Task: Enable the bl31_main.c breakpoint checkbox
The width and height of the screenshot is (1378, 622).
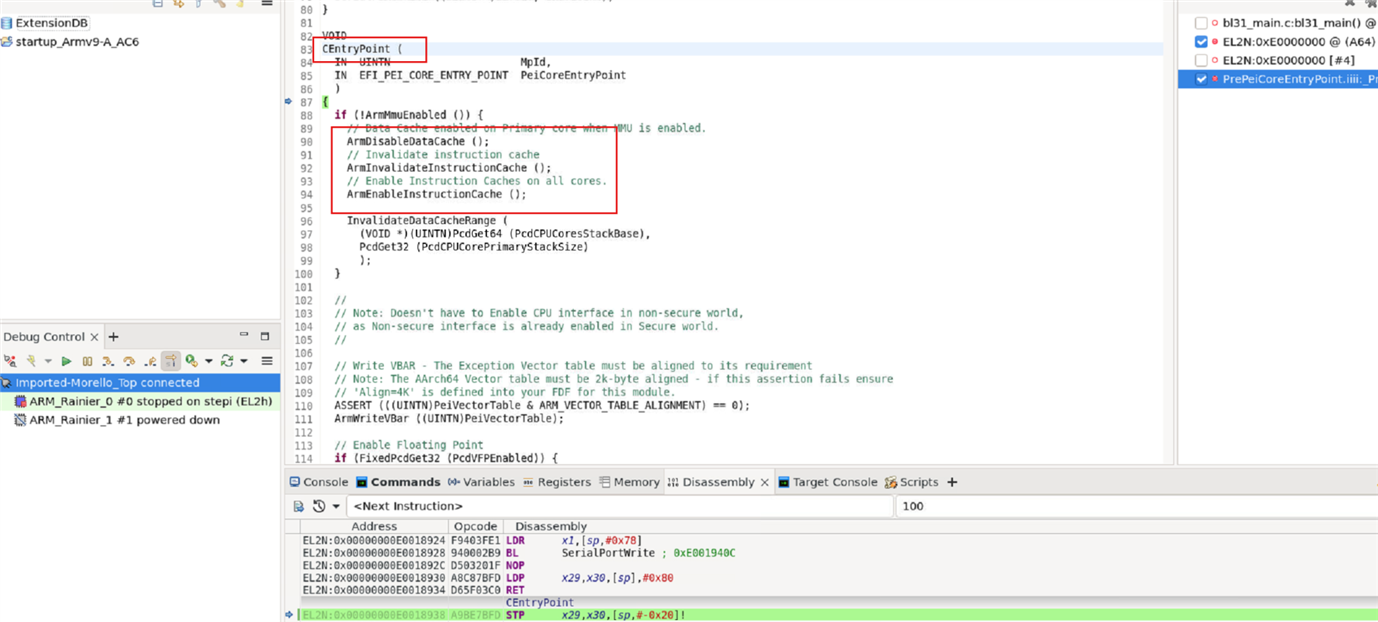Action: pos(1201,23)
